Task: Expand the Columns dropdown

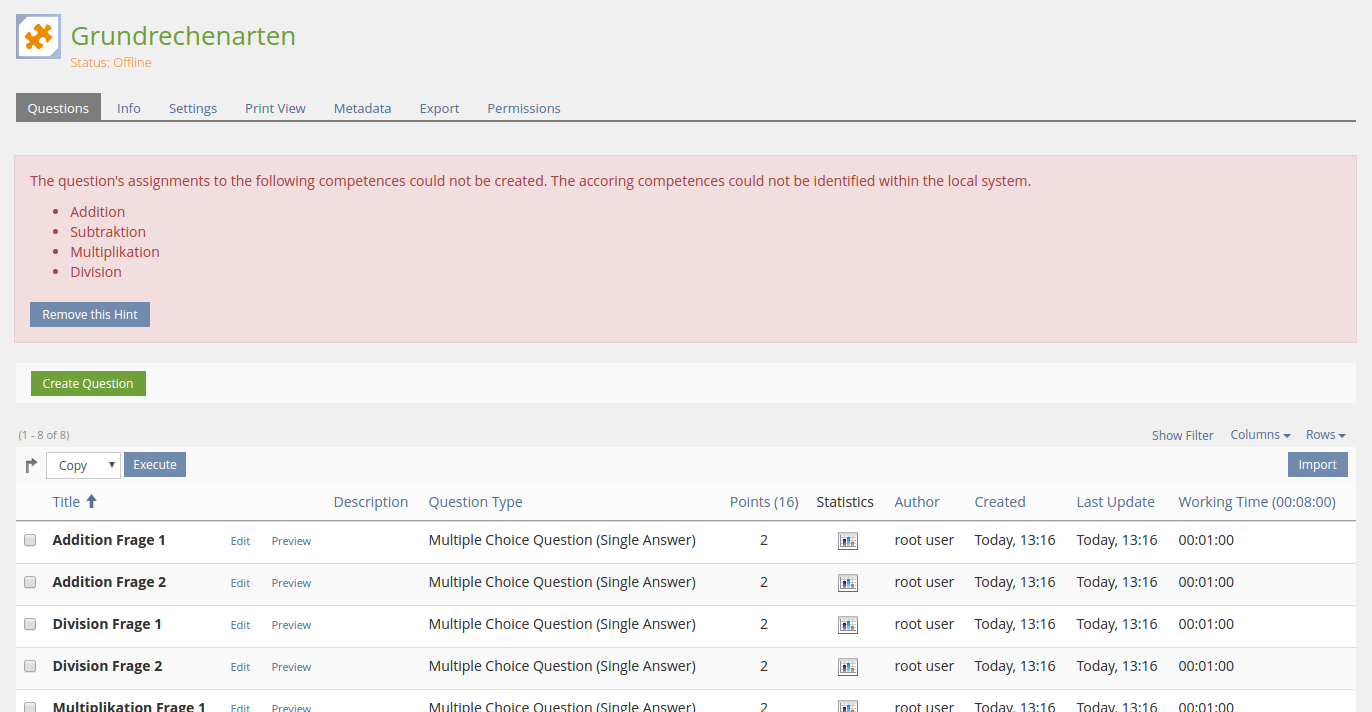Action: (1260, 435)
